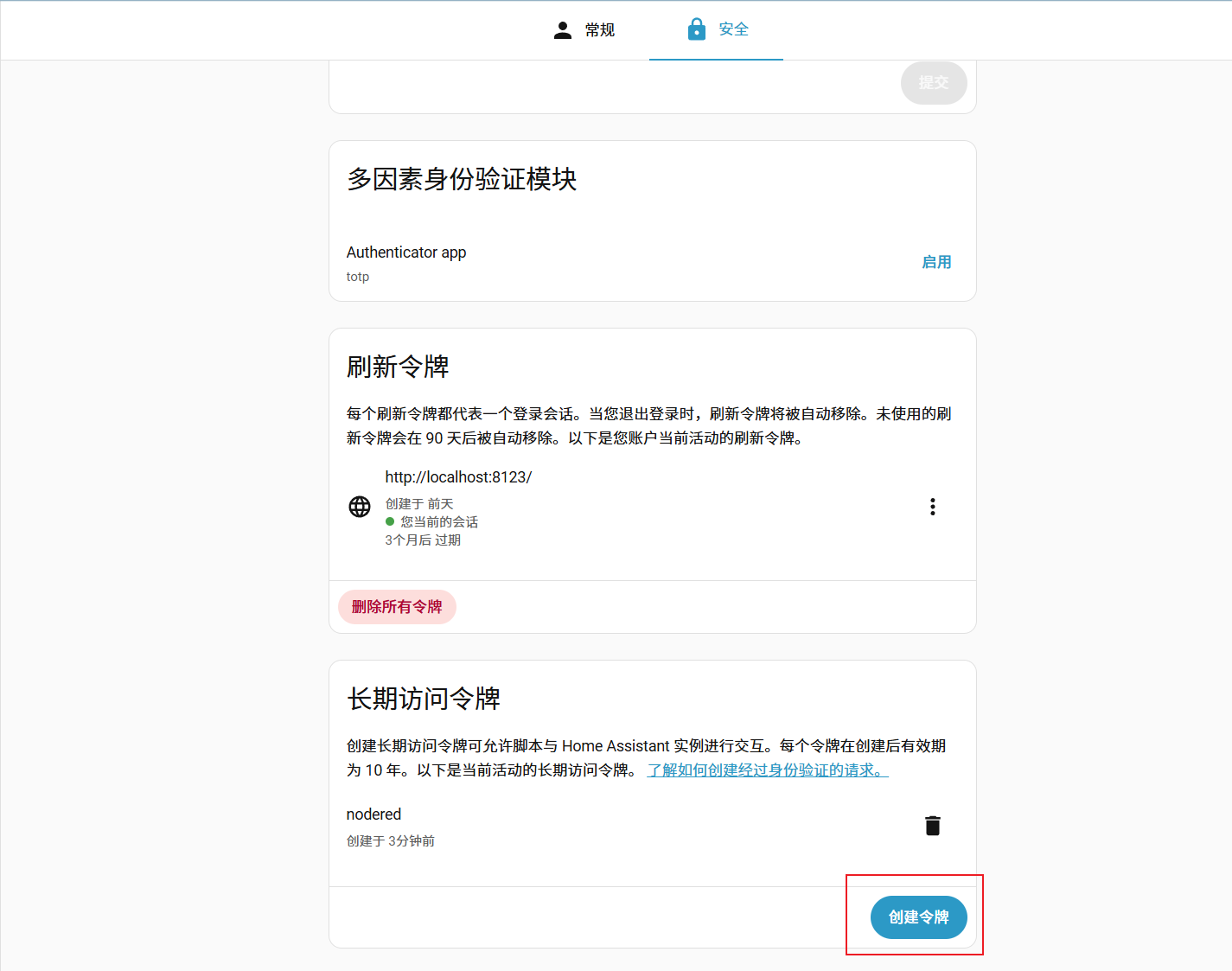The width and height of the screenshot is (1232, 971).
Task: Open session options with vertical dots icon
Action: pos(932,507)
